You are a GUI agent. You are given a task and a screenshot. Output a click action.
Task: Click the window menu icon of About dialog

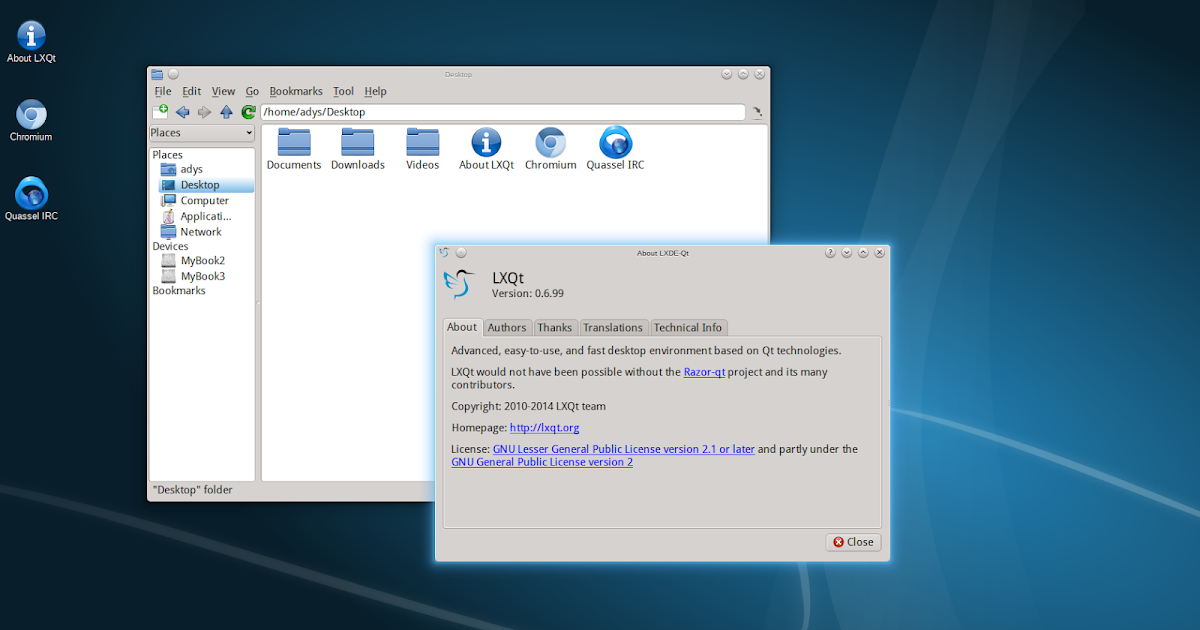pyautogui.click(x=444, y=253)
